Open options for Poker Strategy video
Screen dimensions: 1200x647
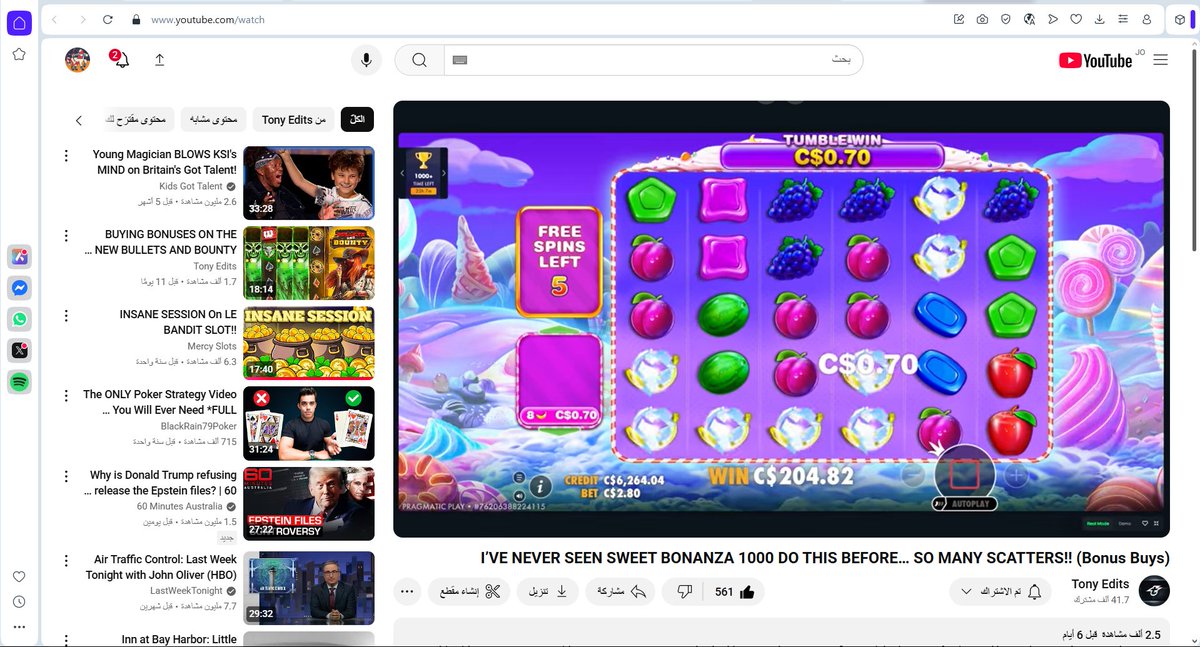coord(66,395)
